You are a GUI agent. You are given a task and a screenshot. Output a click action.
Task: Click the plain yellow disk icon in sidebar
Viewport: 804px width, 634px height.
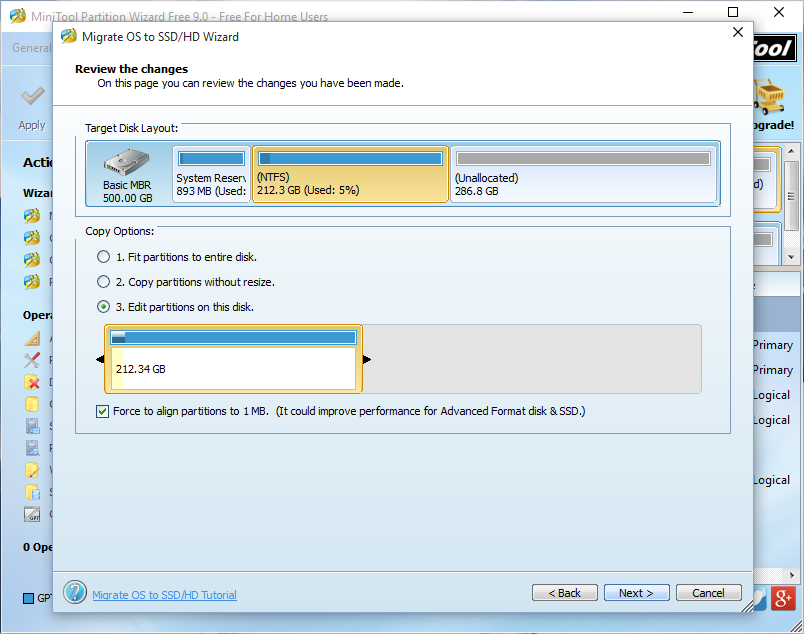pyautogui.click(x=32, y=404)
